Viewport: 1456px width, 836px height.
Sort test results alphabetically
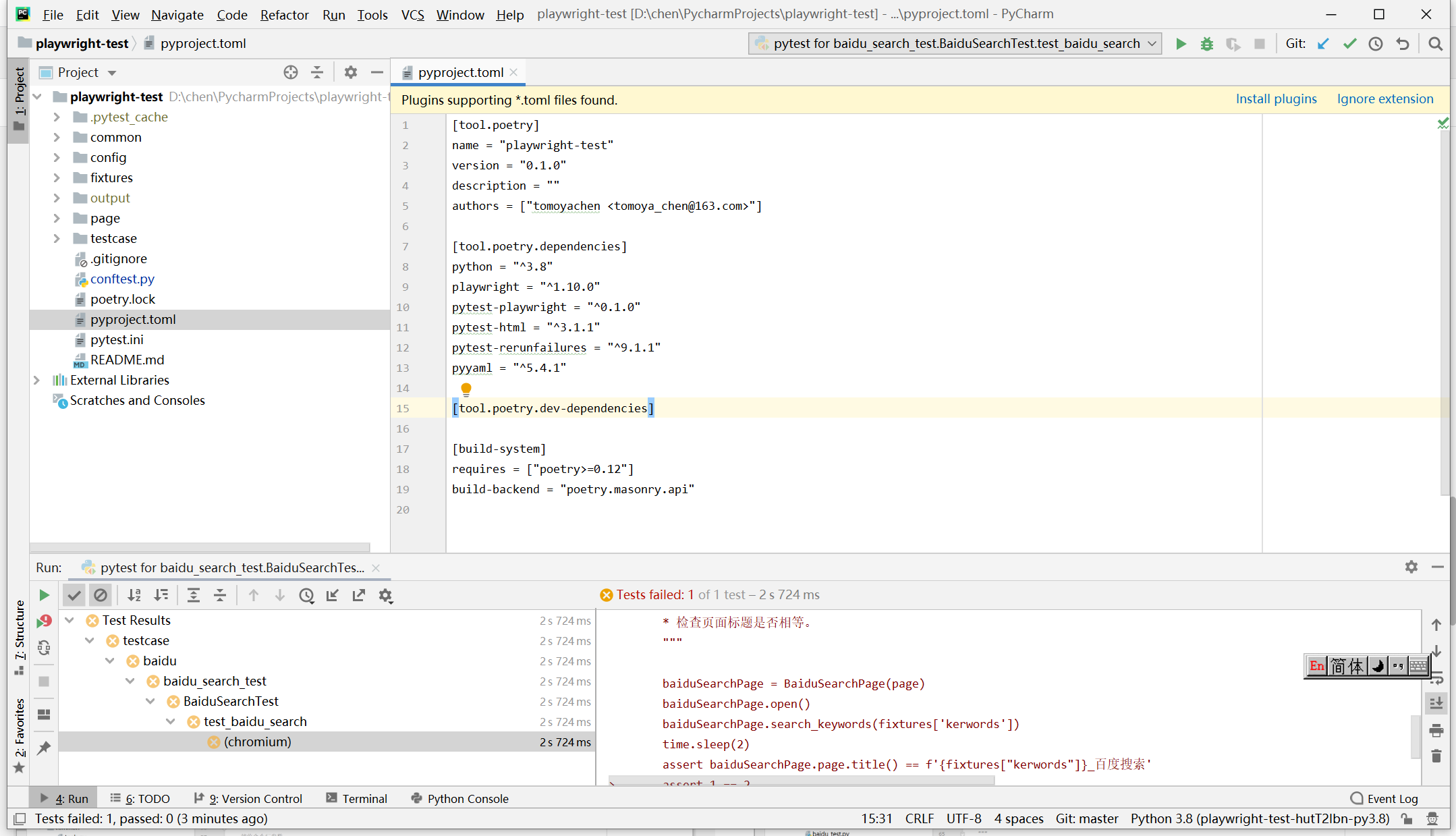pos(134,595)
